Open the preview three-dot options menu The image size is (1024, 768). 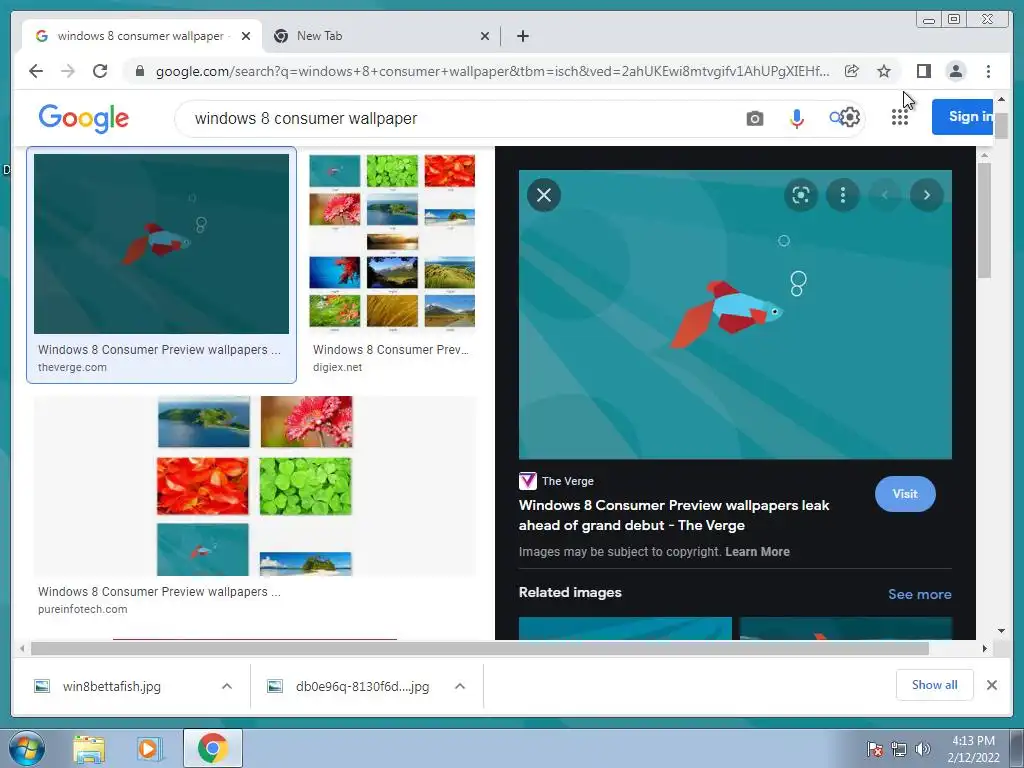(x=842, y=195)
